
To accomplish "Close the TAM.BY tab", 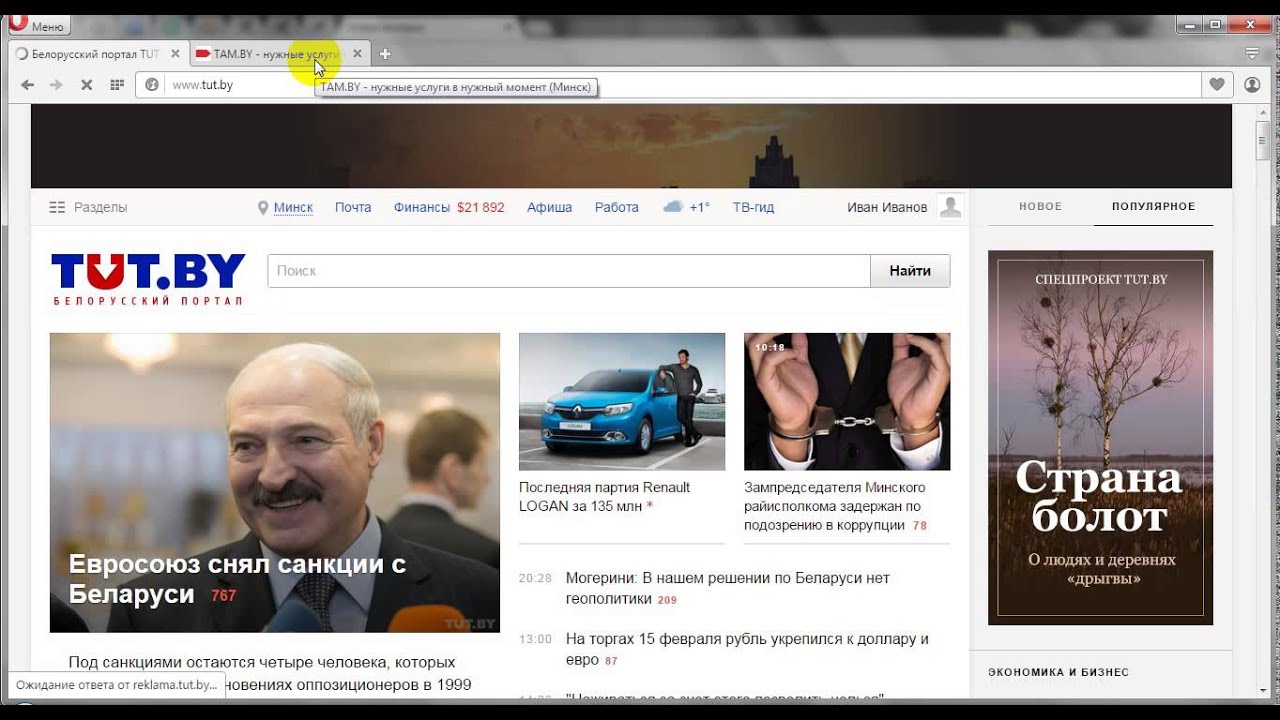I will (357, 54).
